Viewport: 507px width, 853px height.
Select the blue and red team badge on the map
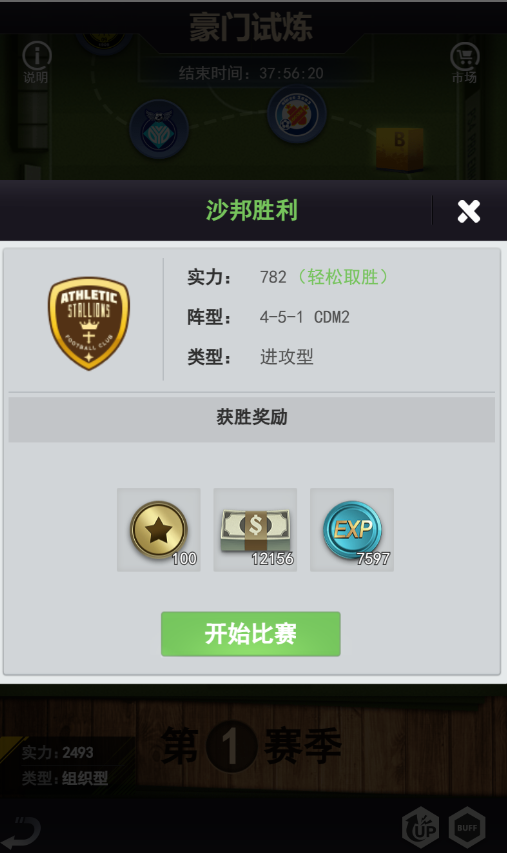pyautogui.click(x=296, y=115)
